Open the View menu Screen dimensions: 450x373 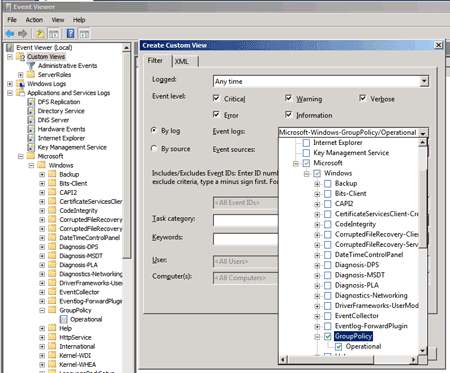(58, 20)
